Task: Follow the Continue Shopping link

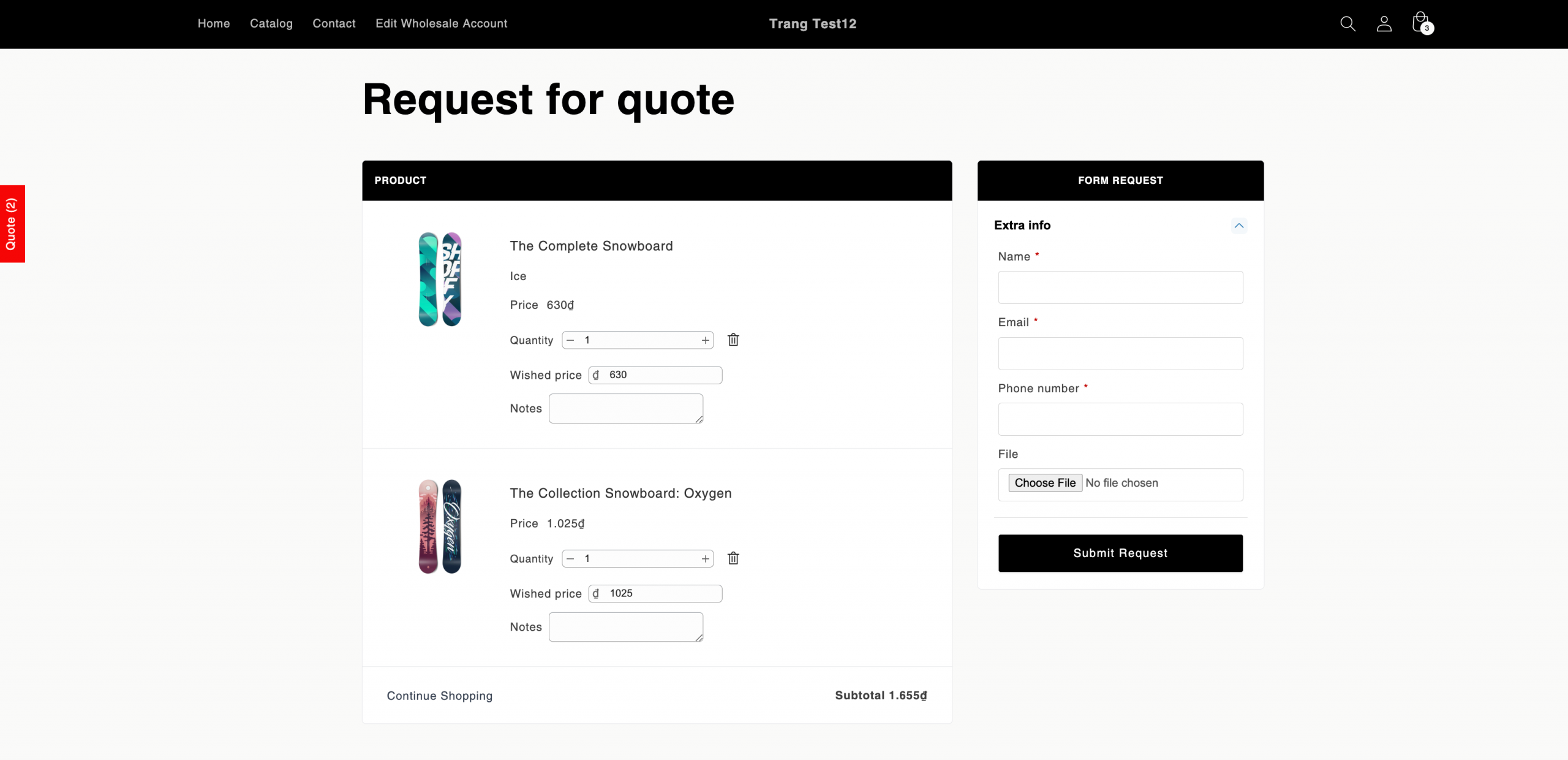Action: click(440, 696)
